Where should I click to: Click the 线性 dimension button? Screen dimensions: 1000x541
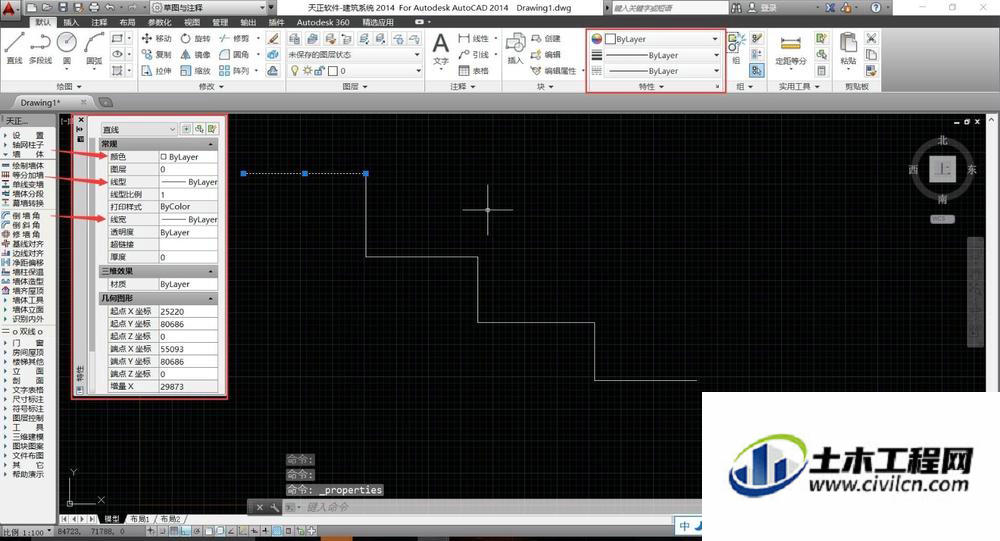click(x=473, y=38)
